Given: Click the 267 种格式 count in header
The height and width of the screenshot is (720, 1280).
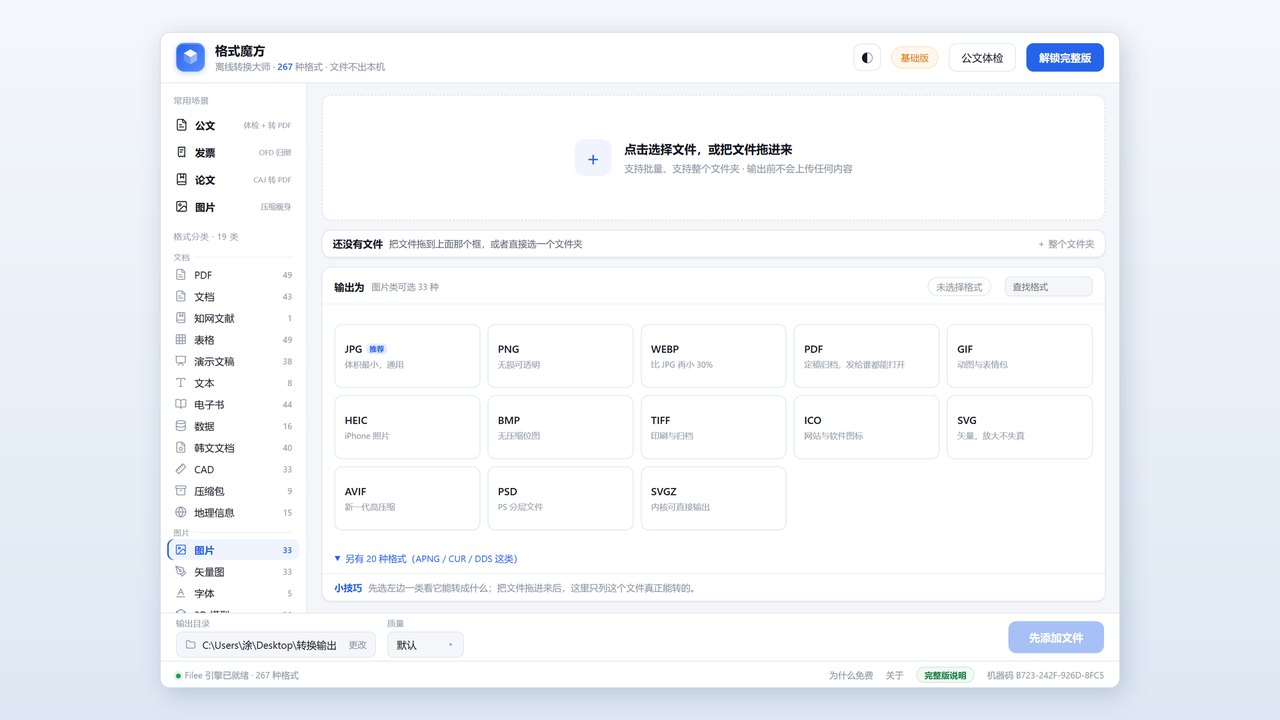Looking at the screenshot, I should point(300,67).
